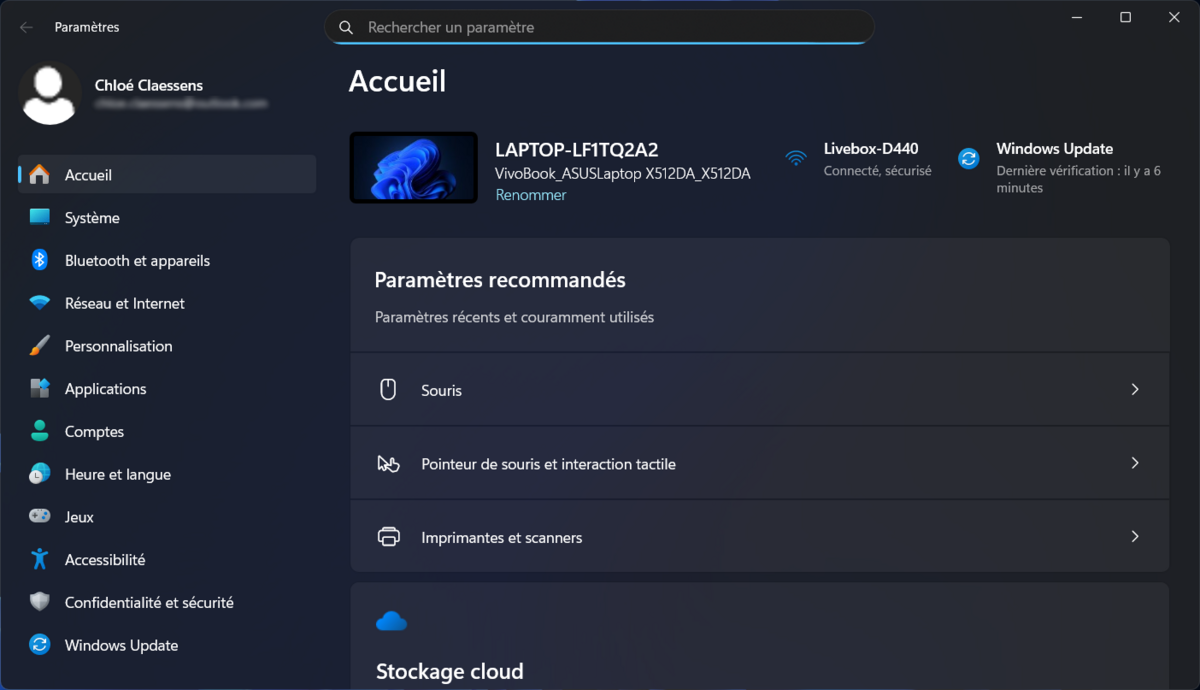This screenshot has width=1200, height=690.
Task: Open Livebox-D440 network status
Action: (x=858, y=159)
